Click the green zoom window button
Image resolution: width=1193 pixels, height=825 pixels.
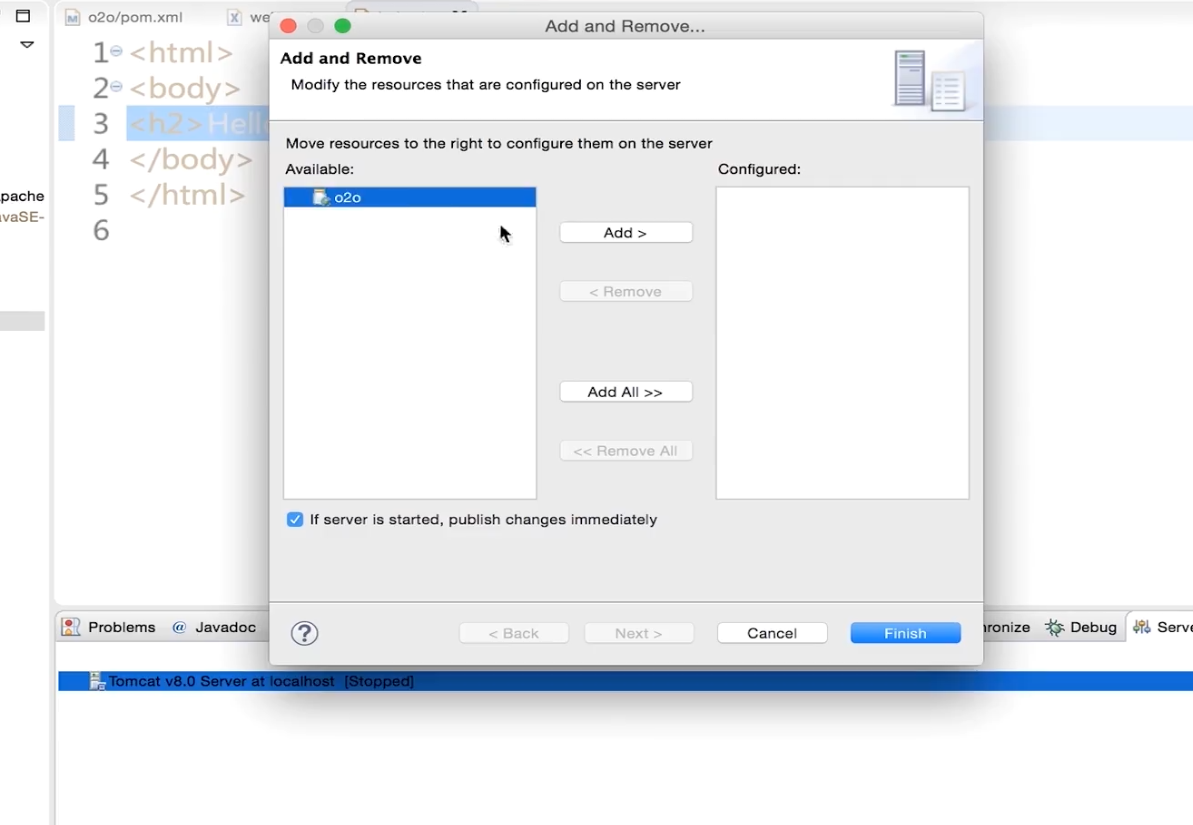pyautogui.click(x=342, y=26)
